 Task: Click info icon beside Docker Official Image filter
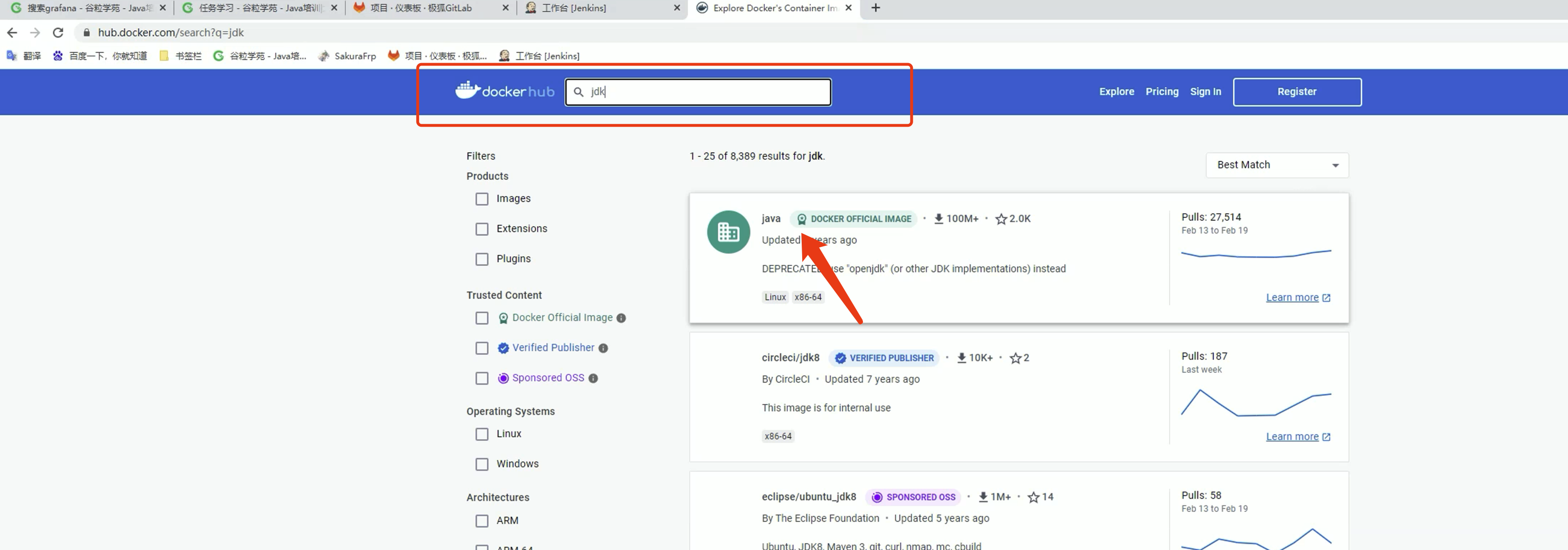pyautogui.click(x=621, y=318)
